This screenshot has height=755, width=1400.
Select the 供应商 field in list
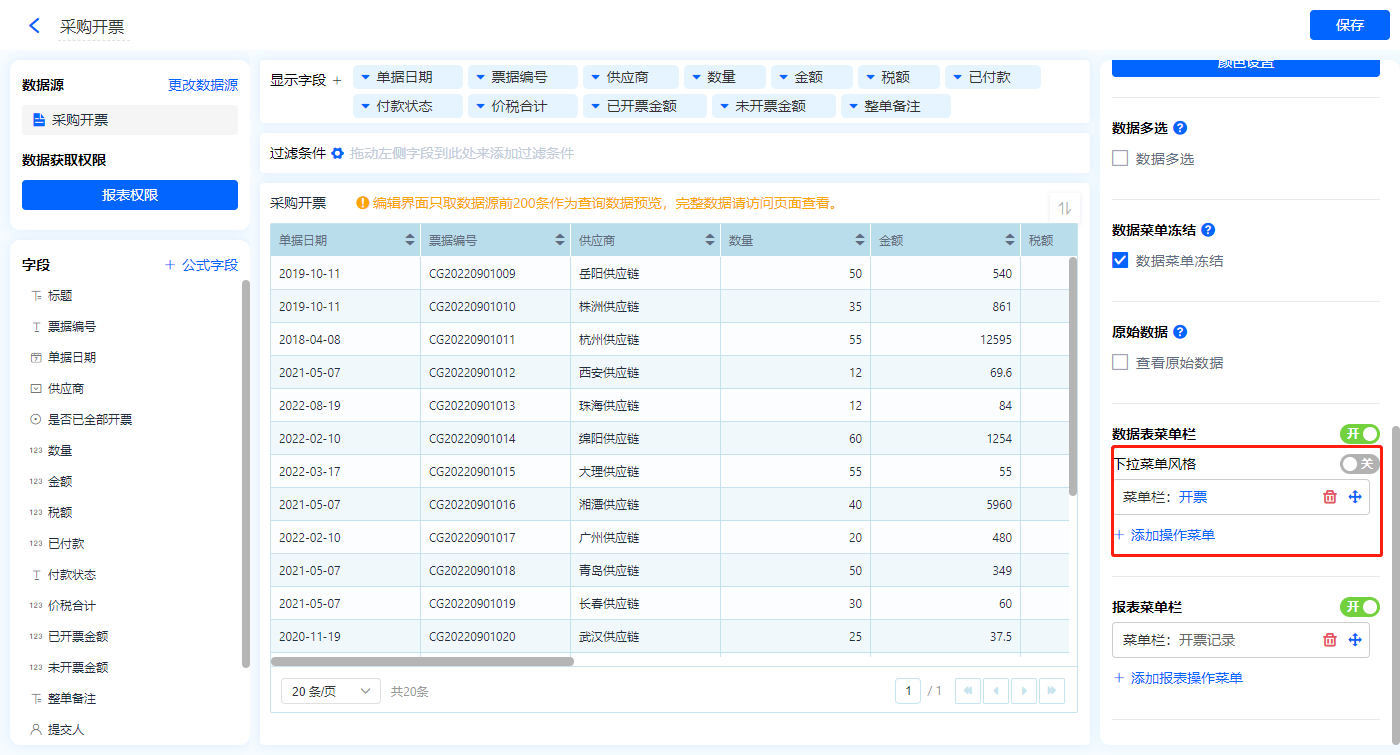66,388
